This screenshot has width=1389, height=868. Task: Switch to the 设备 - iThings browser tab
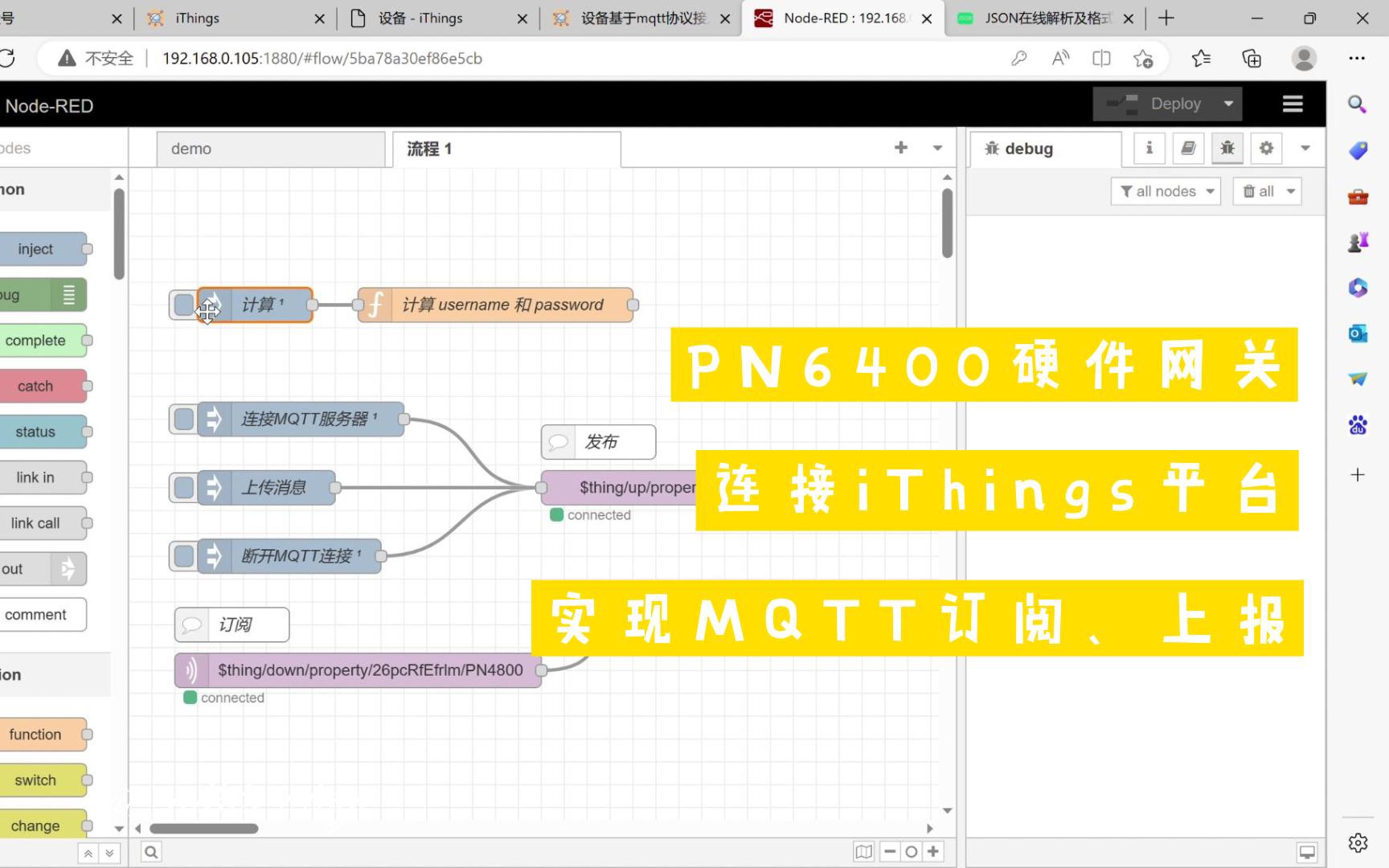tap(438, 18)
